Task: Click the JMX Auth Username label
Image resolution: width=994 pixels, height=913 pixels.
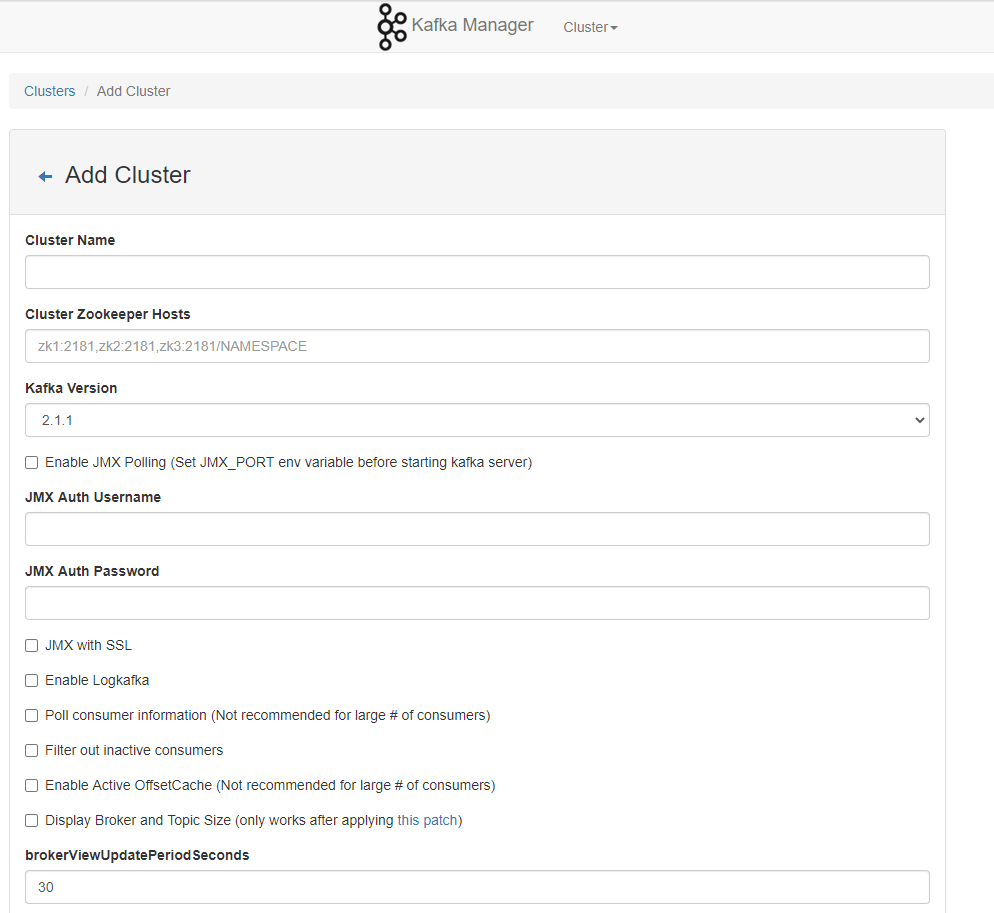Action: click(93, 497)
